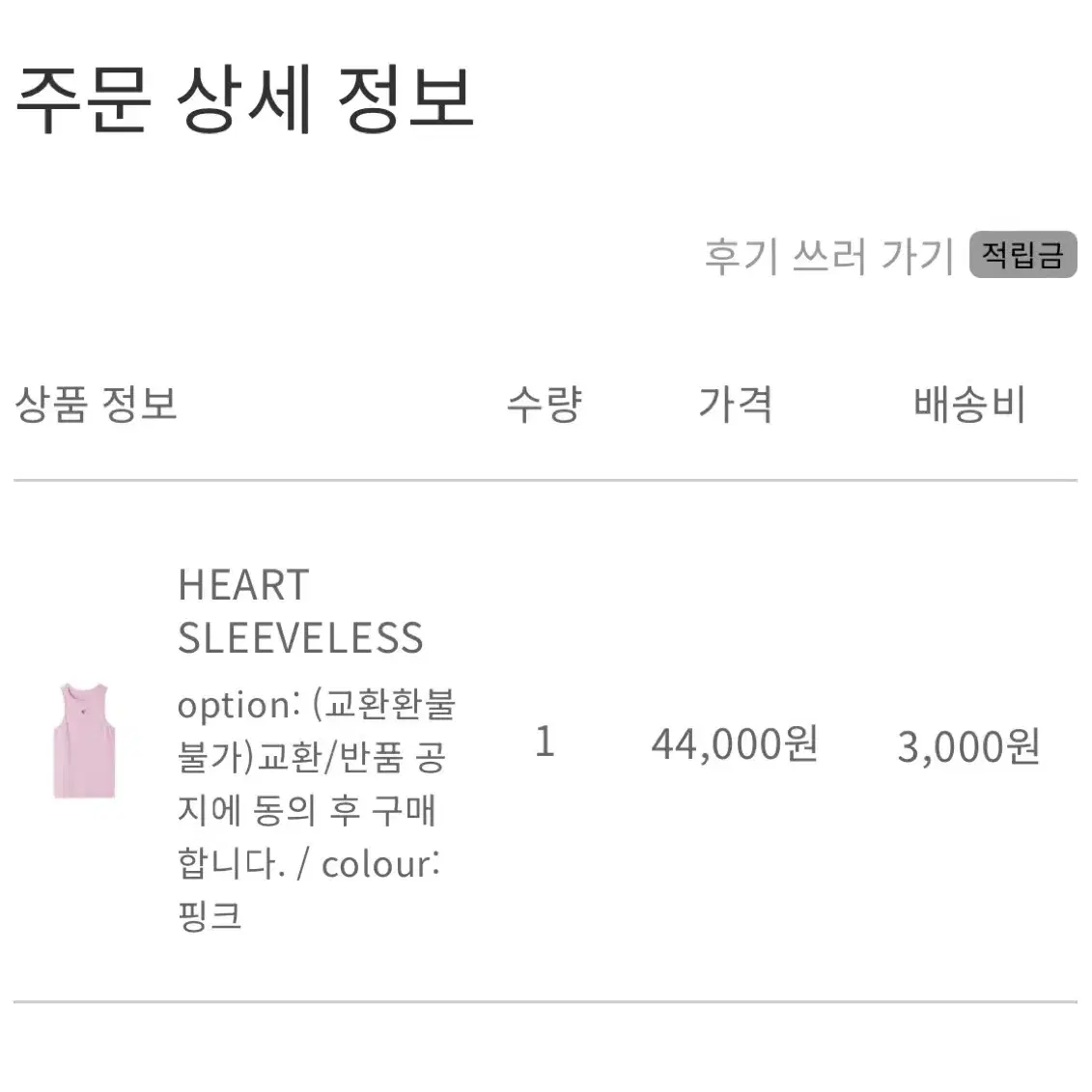Open the 후기 쓰러 가기 review link
This screenshot has width=1092, height=1092.
[828, 256]
